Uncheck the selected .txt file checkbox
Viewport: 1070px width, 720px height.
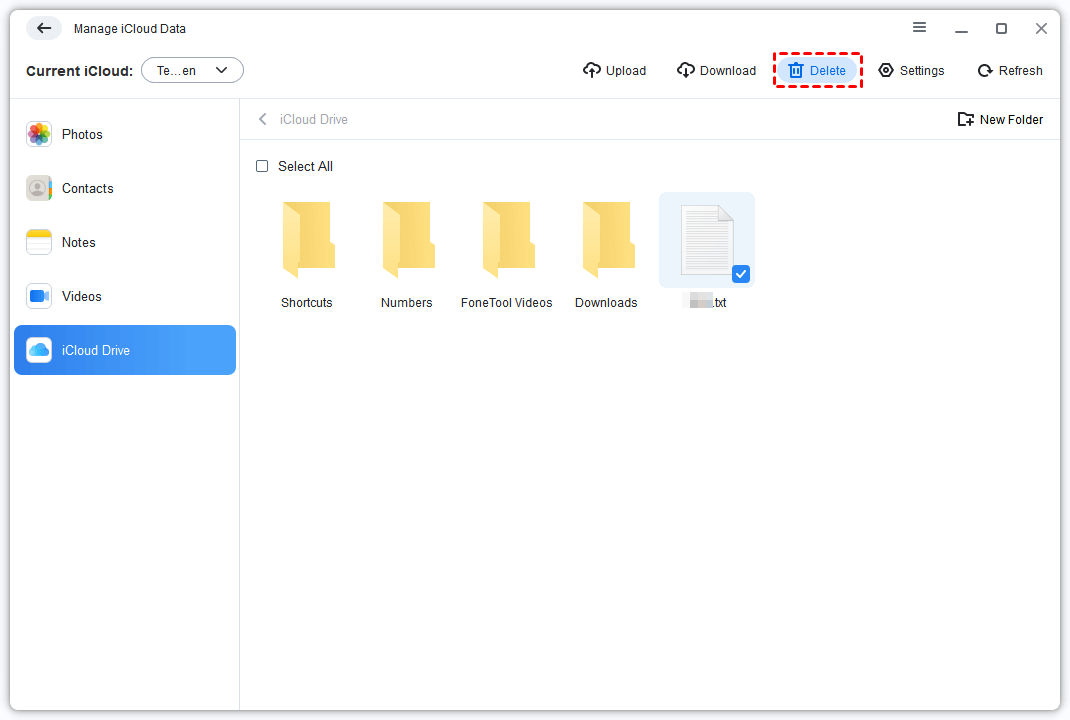[x=741, y=273]
